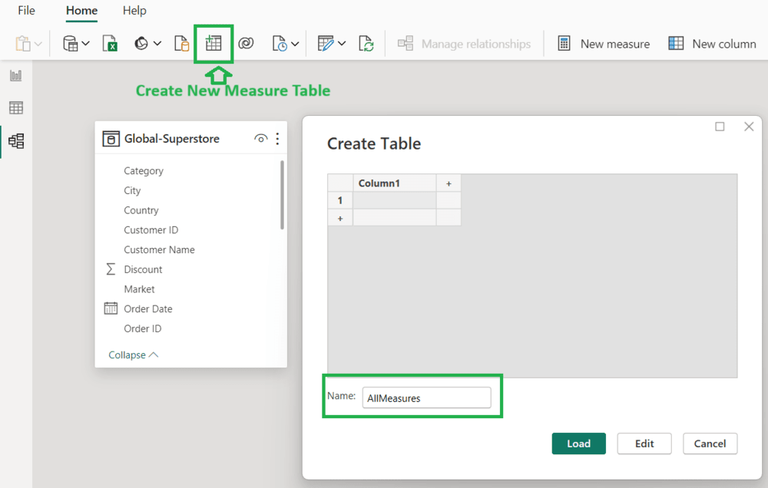Switch to Report view in left sidebar
The image size is (768, 488).
click(15, 76)
